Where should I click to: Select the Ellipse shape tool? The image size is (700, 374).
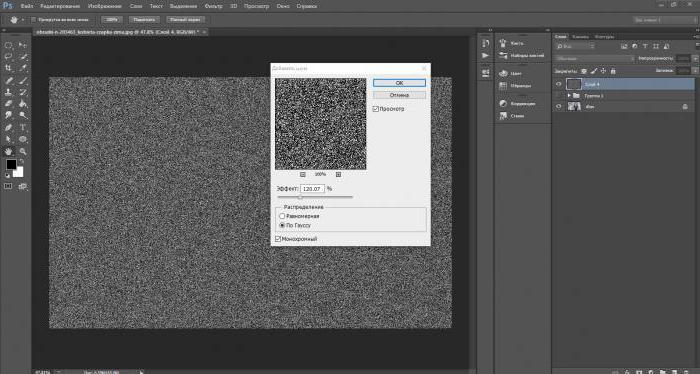click(23, 139)
